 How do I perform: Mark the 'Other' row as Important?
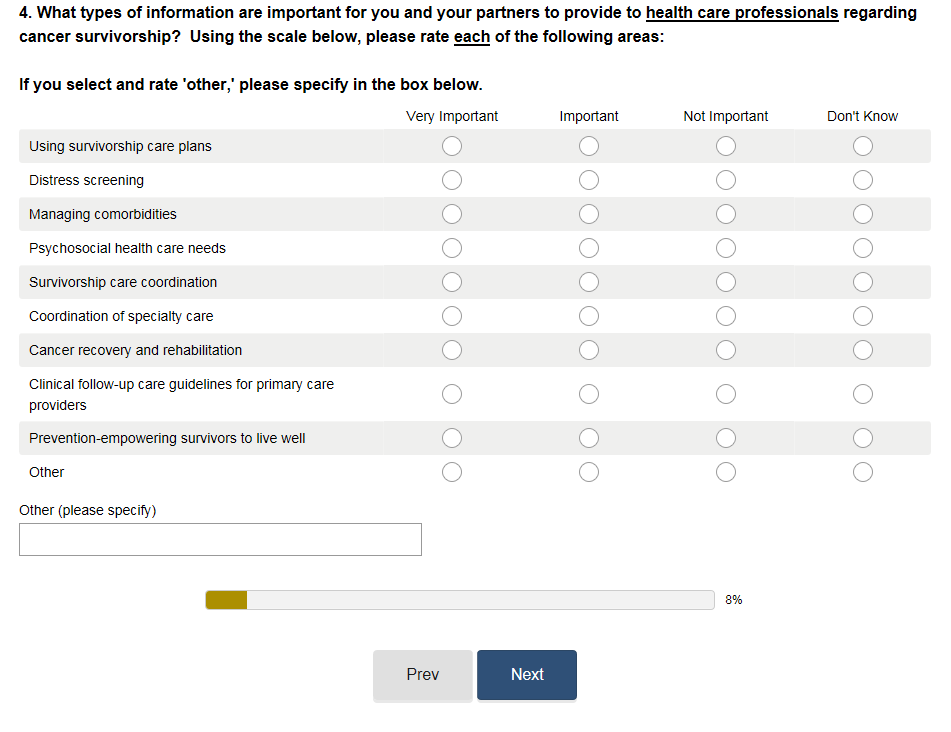pyautogui.click(x=589, y=472)
